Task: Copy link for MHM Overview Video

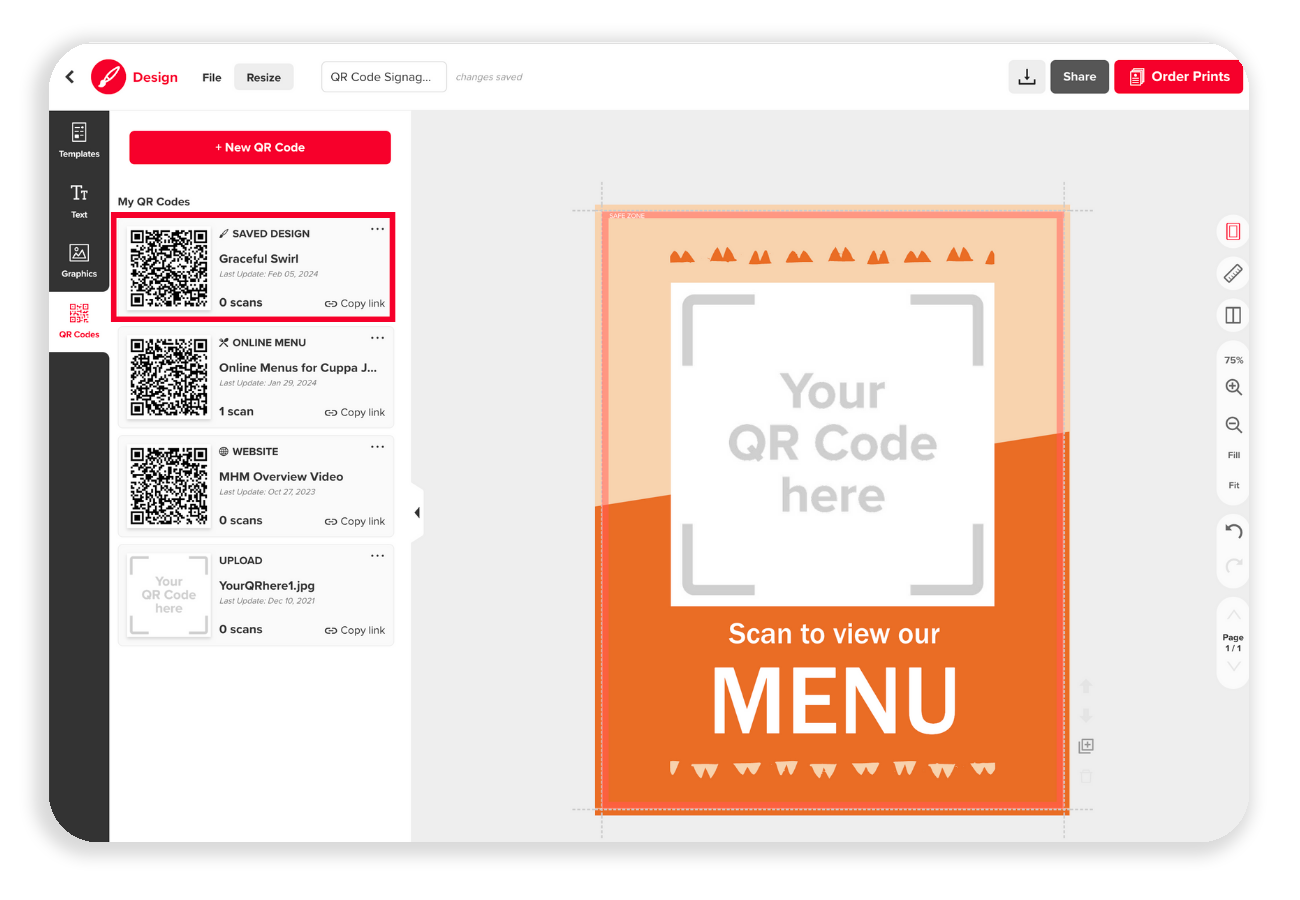Action: point(355,521)
